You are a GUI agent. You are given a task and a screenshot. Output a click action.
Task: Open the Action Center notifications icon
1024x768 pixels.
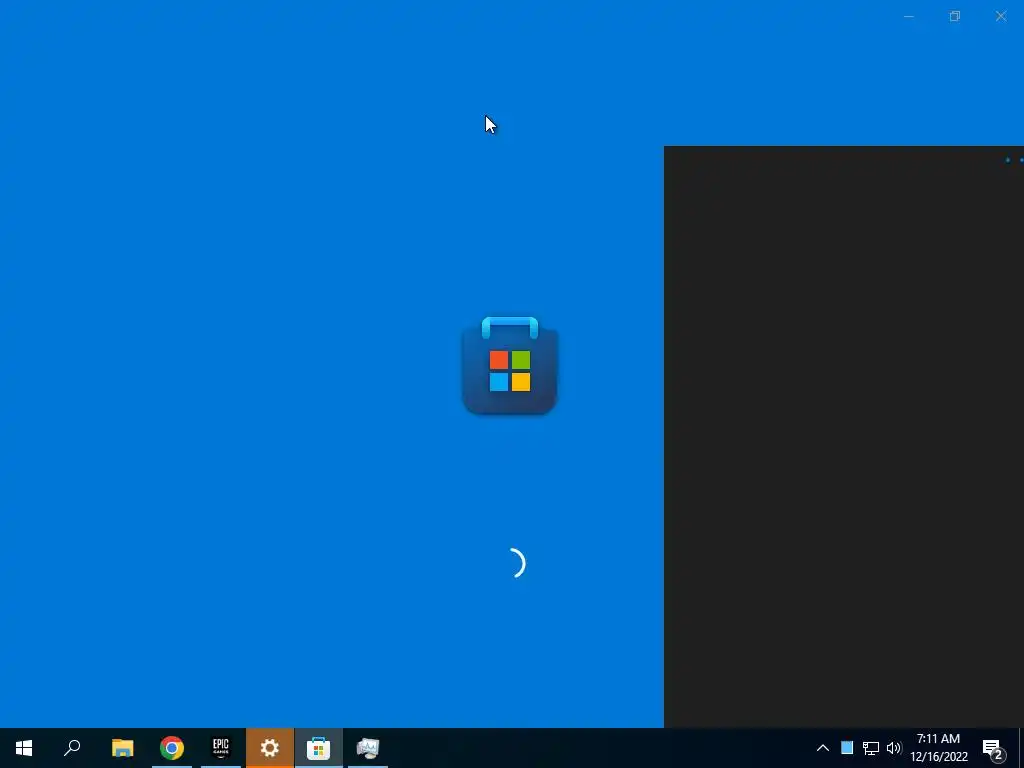[994, 748]
